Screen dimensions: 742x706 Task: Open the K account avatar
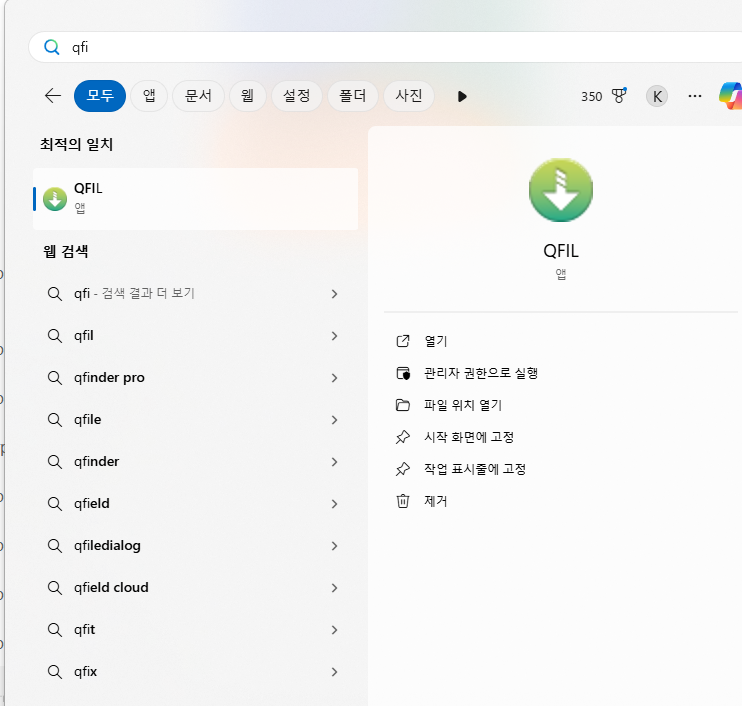pos(657,97)
